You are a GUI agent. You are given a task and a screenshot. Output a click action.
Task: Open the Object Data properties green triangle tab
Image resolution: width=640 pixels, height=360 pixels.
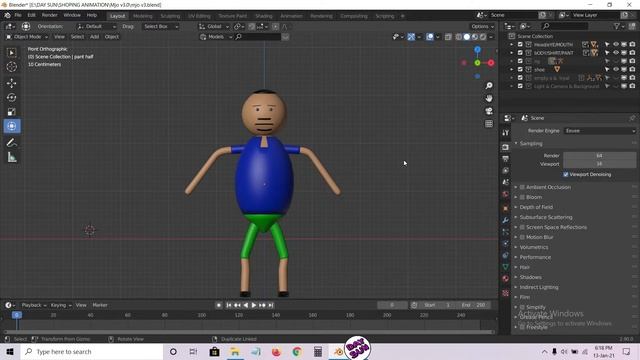[x=506, y=267]
